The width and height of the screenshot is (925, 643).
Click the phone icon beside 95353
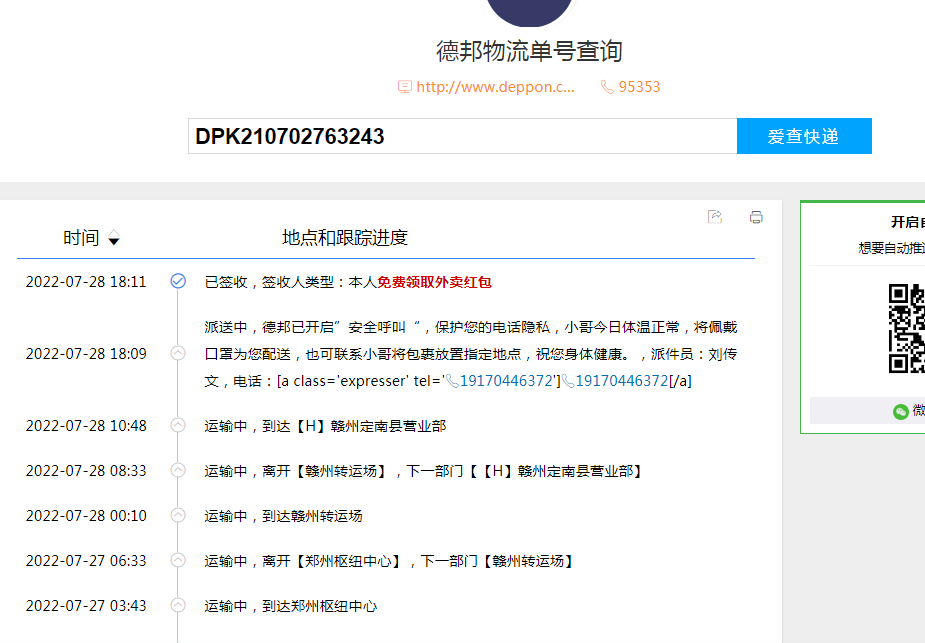[607, 87]
